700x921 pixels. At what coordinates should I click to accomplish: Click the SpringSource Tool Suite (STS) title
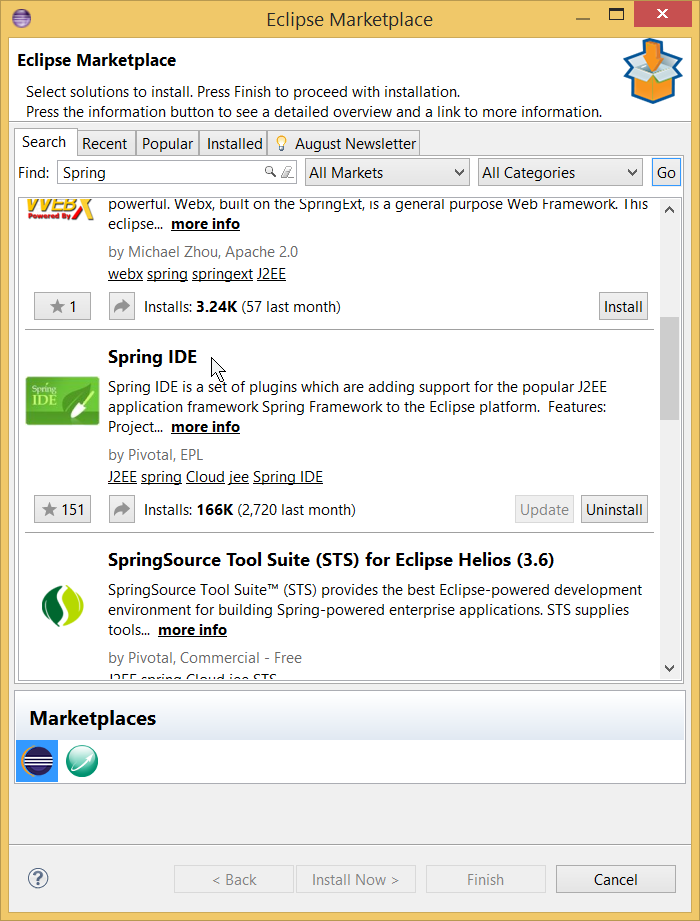click(x=331, y=560)
